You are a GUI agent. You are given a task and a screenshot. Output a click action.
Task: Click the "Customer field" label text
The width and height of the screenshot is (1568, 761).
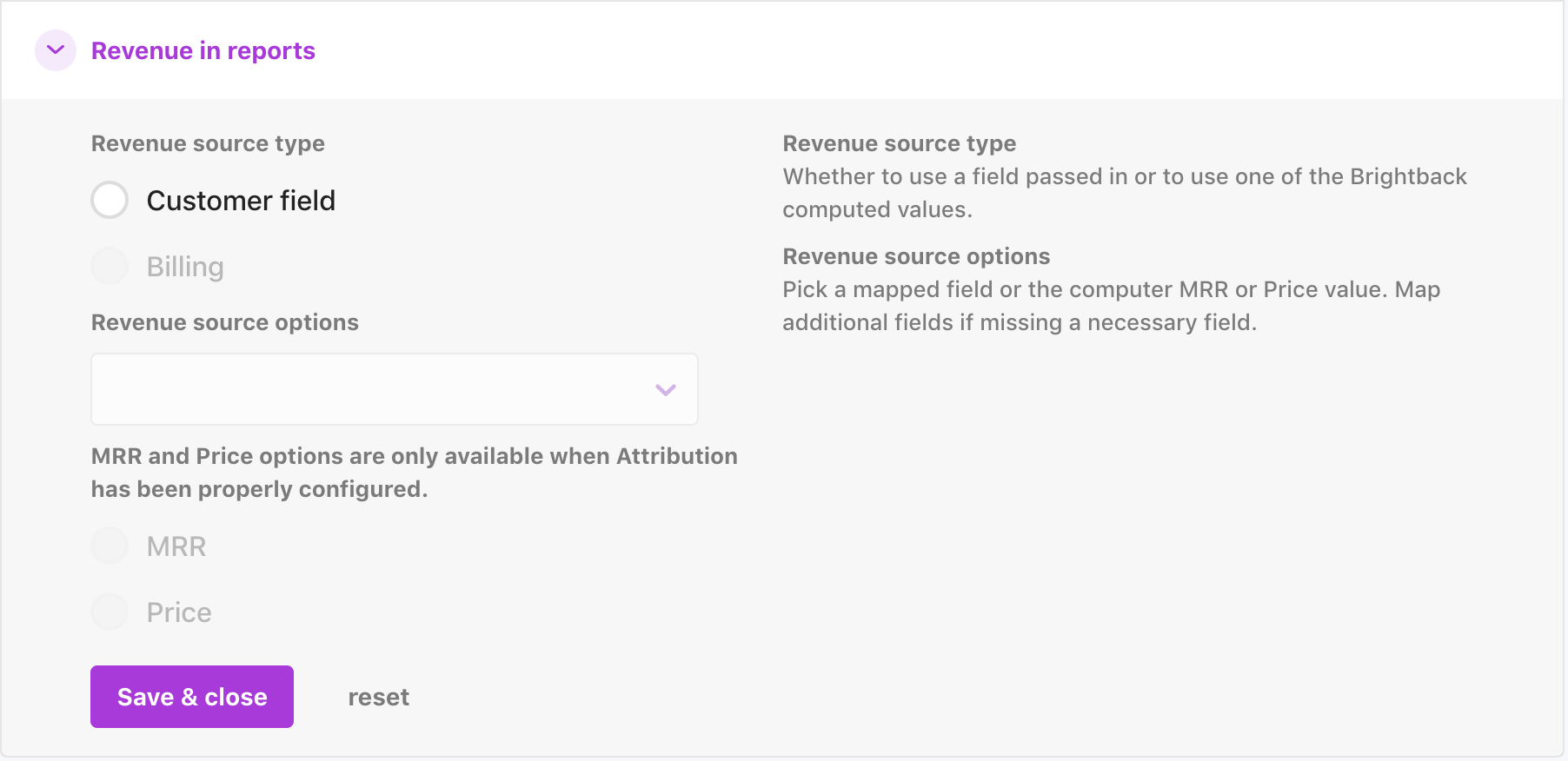pos(241,201)
